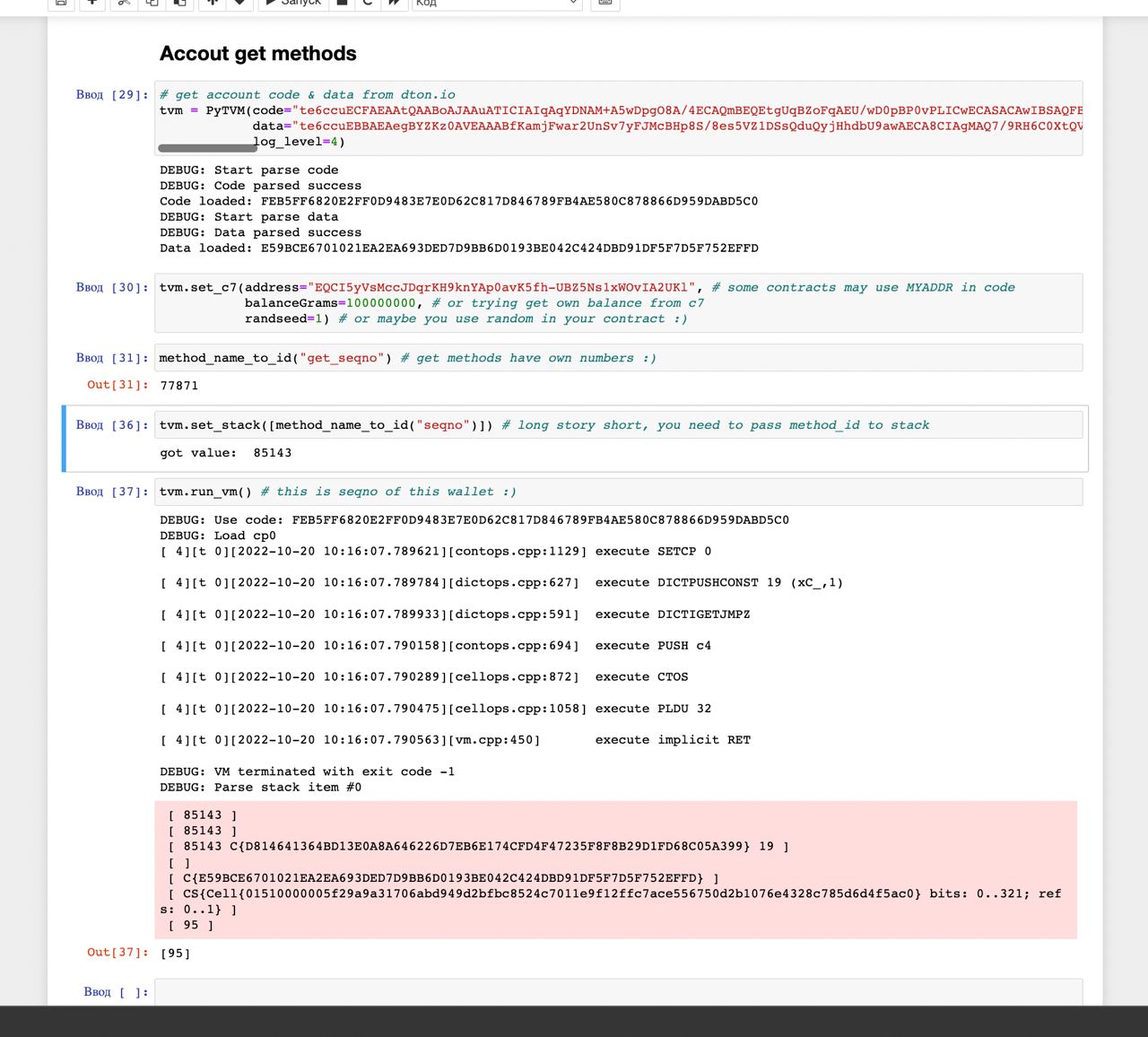Image resolution: width=1148 pixels, height=1037 pixels.
Task: Click the 'execute DICTPUSHCONST 19' log line
Action: pos(501,583)
